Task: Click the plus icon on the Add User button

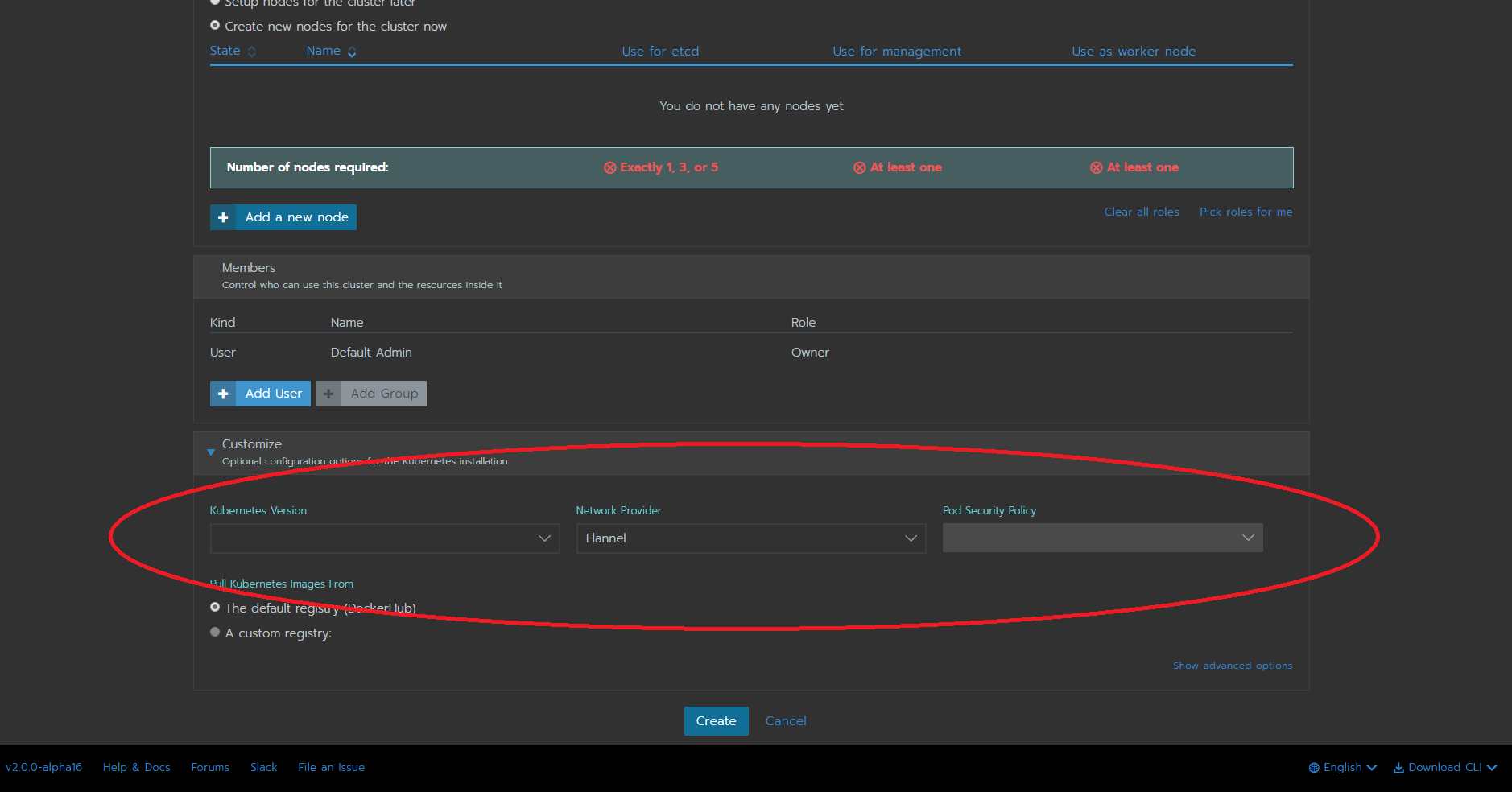Action: [x=223, y=394]
